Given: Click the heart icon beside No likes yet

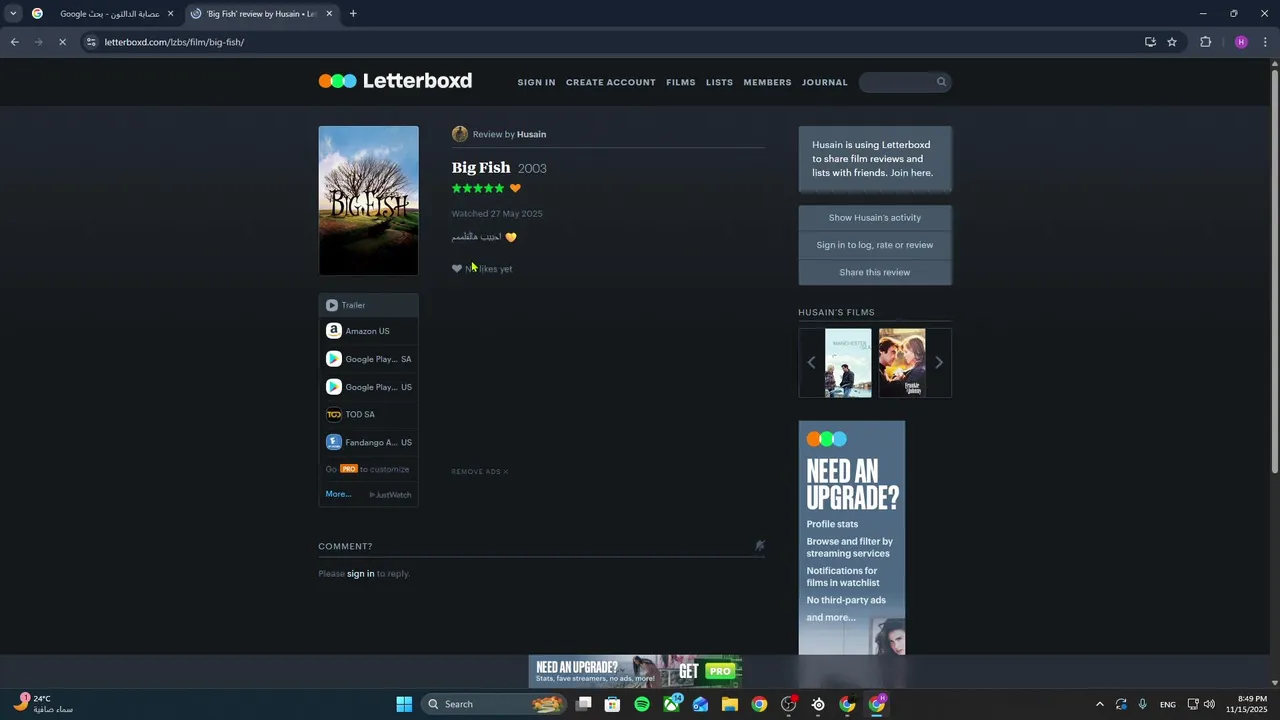Looking at the screenshot, I should pos(457,268).
